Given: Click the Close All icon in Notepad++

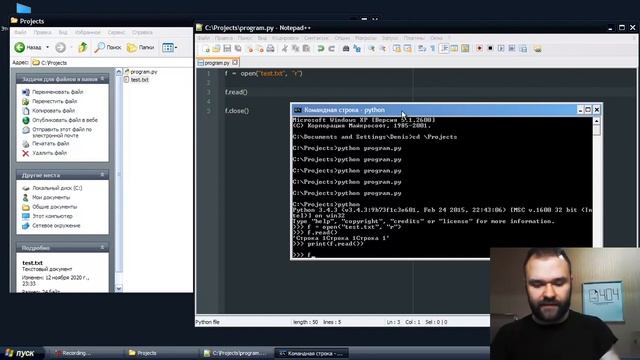Looking at the screenshot, I should tap(261, 49).
